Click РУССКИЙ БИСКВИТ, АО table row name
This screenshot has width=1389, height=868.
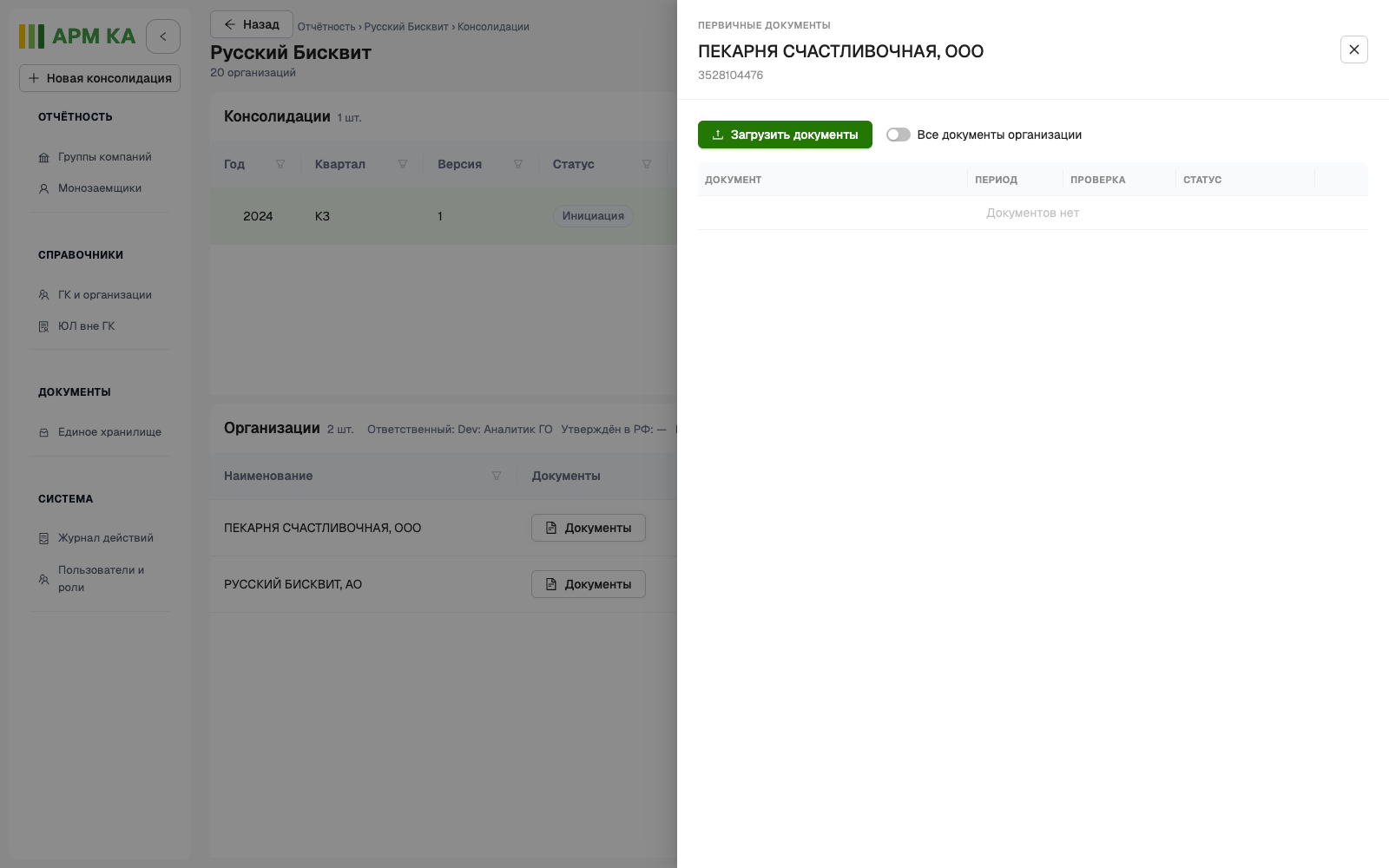point(293,584)
